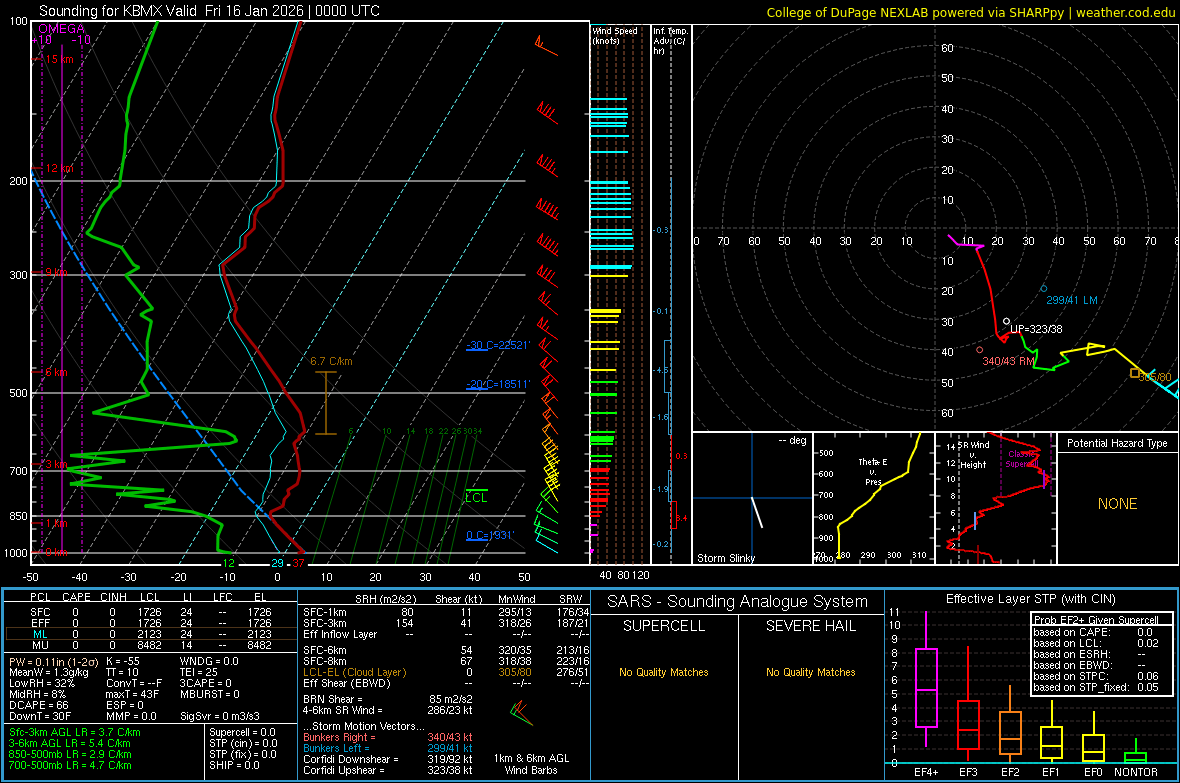This screenshot has height=783, width=1180.
Task: Click the Effective Layer STP chart title
Action: [x=1030, y=599]
